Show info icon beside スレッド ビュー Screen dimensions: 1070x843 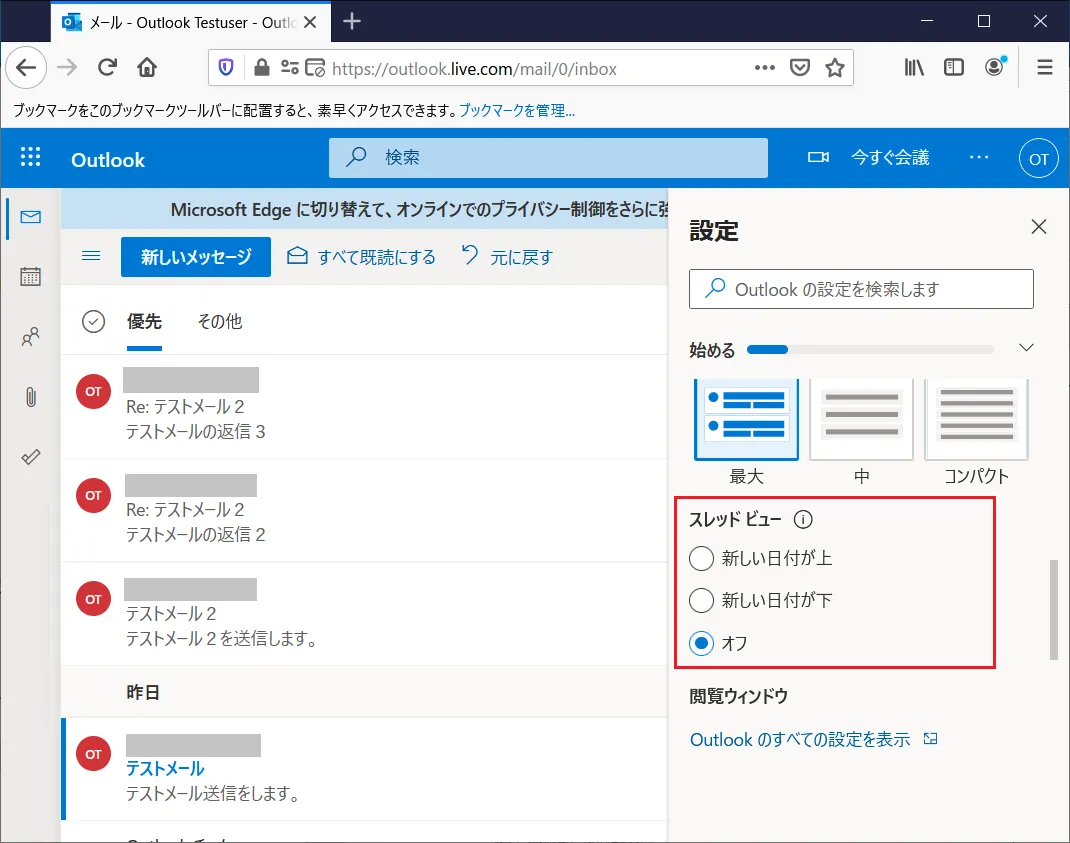coord(803,519)
